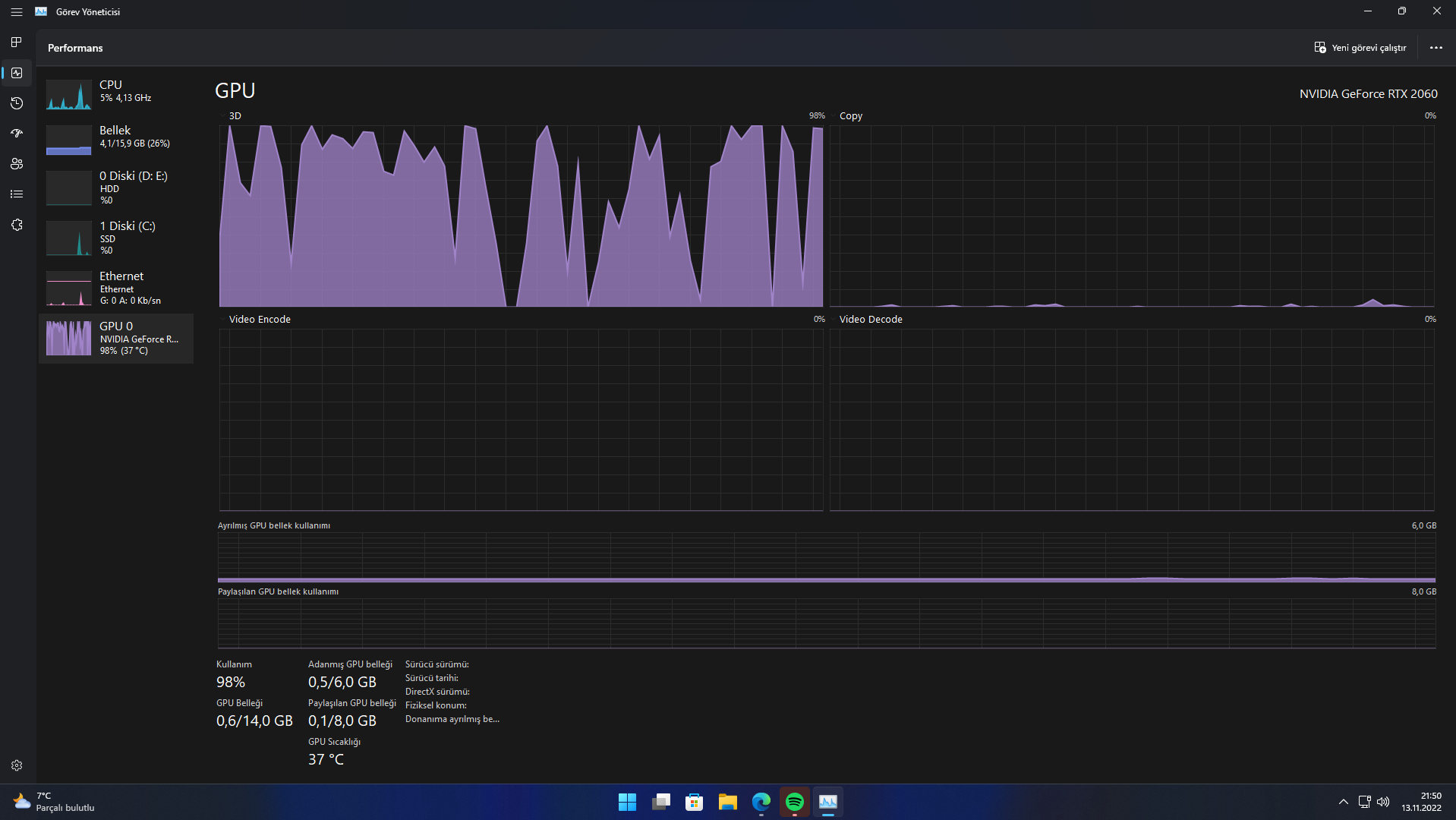Click the Performans page heading
The height and width of the screenshot is (820, 1456).
[75, 48]
